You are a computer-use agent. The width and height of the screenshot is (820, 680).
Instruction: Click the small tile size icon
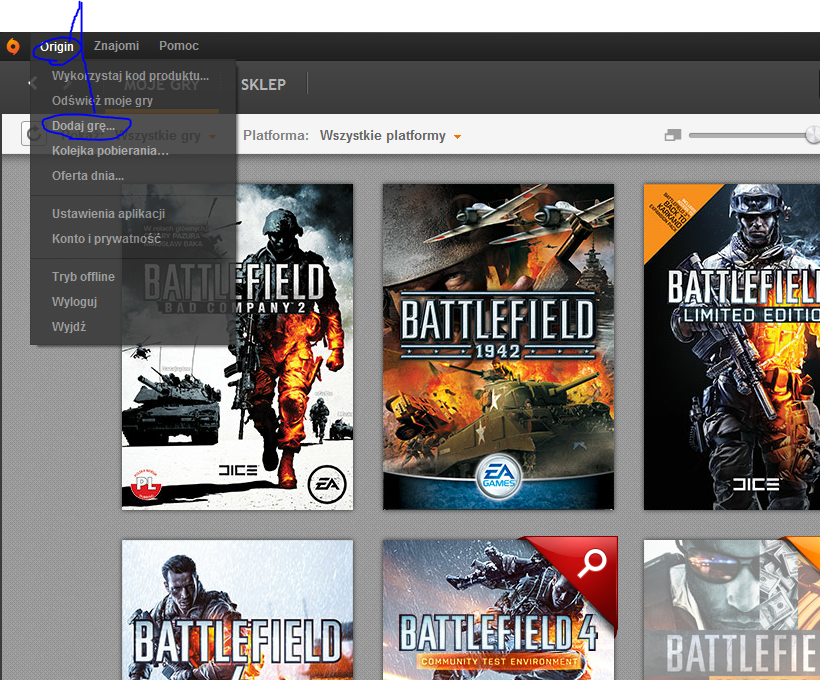673,135
